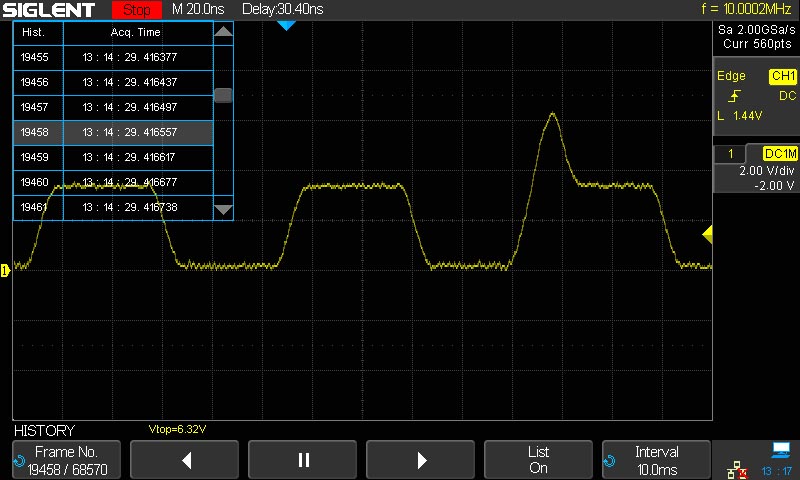
Task: Click the CH1 trigger source label
Action: (782, 76)
